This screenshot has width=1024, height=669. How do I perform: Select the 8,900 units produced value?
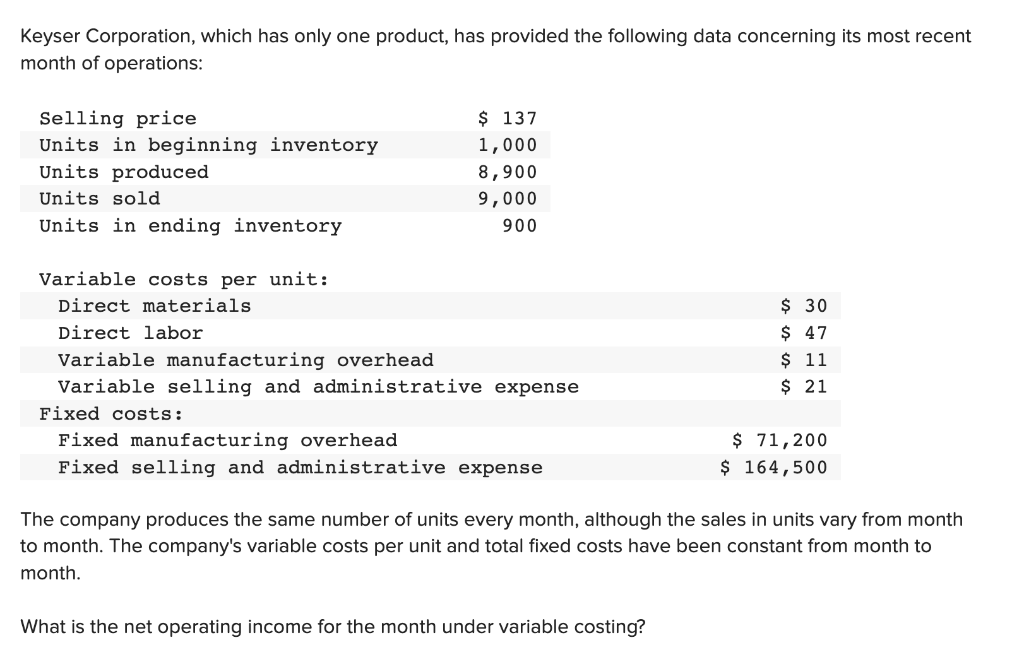tap(507, 172)
